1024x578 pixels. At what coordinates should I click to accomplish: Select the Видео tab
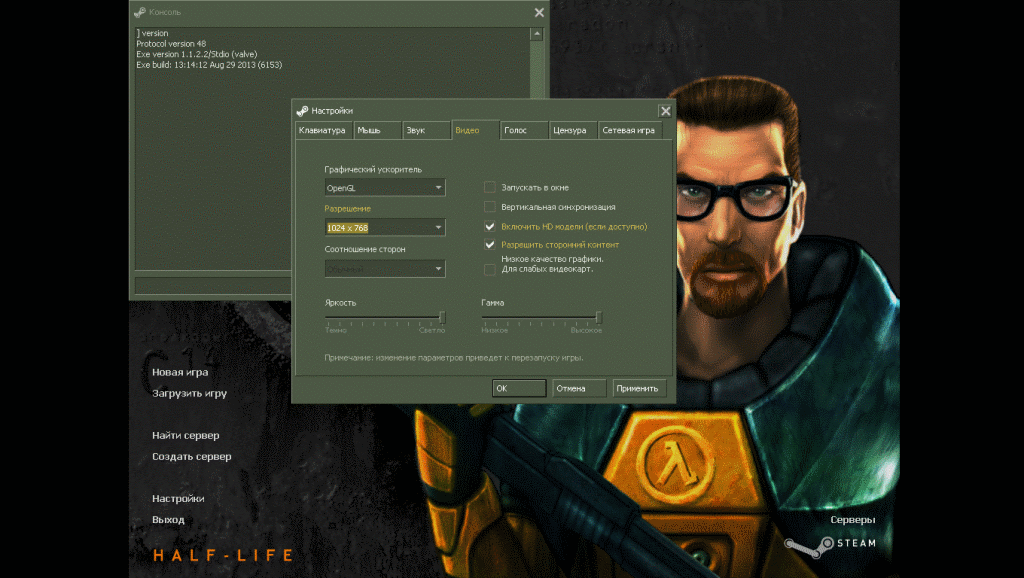[475, 130]
